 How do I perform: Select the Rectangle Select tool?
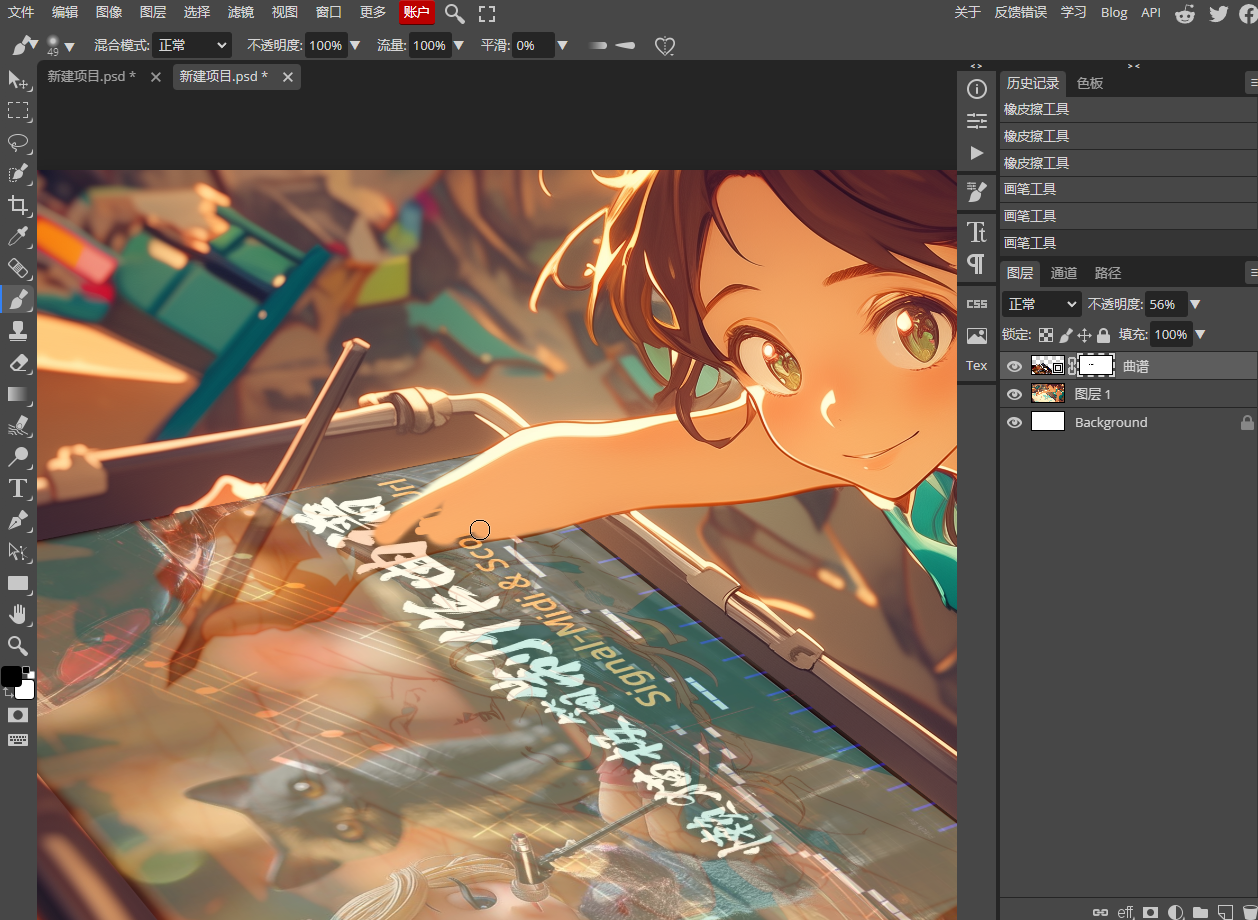pyautogui.click(x=18, y=110)
